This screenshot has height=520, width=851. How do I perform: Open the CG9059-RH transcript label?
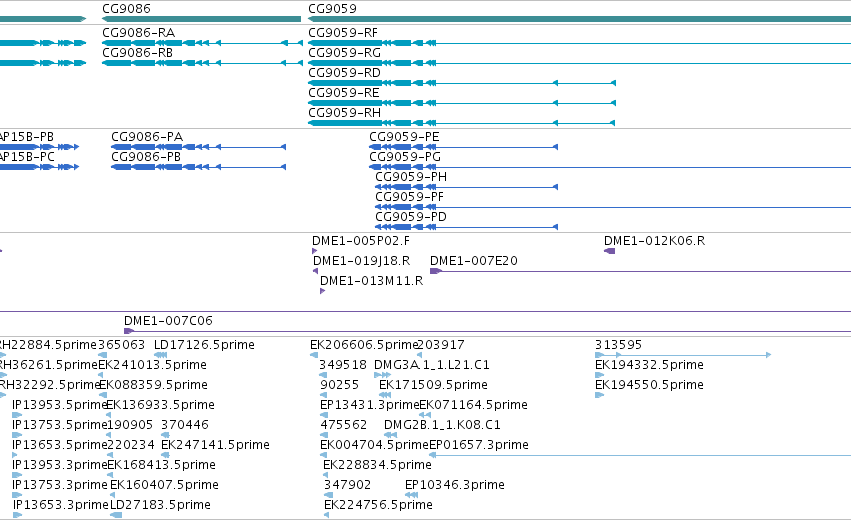pyautogui.click(x=345, y=113)
